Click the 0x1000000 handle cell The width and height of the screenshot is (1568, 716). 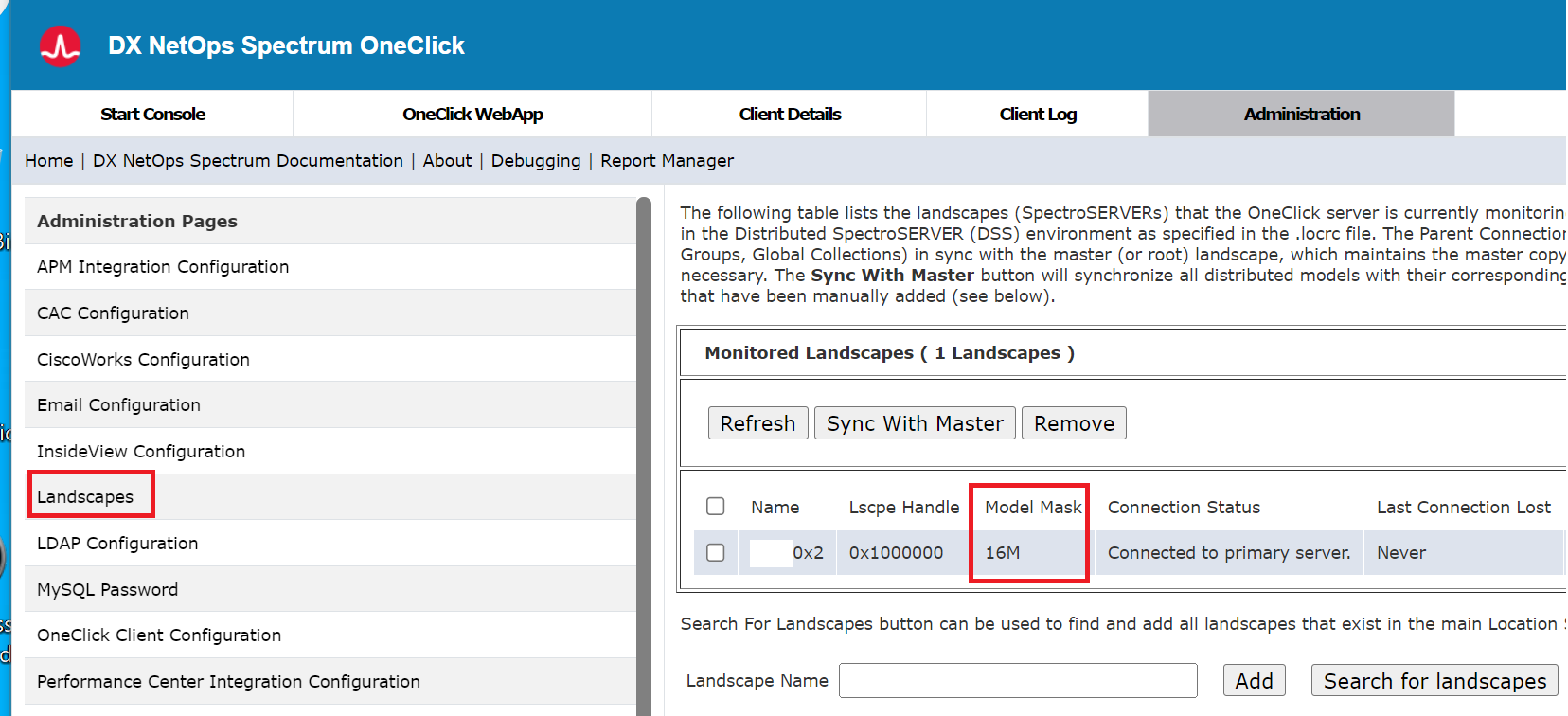point(896,553)
